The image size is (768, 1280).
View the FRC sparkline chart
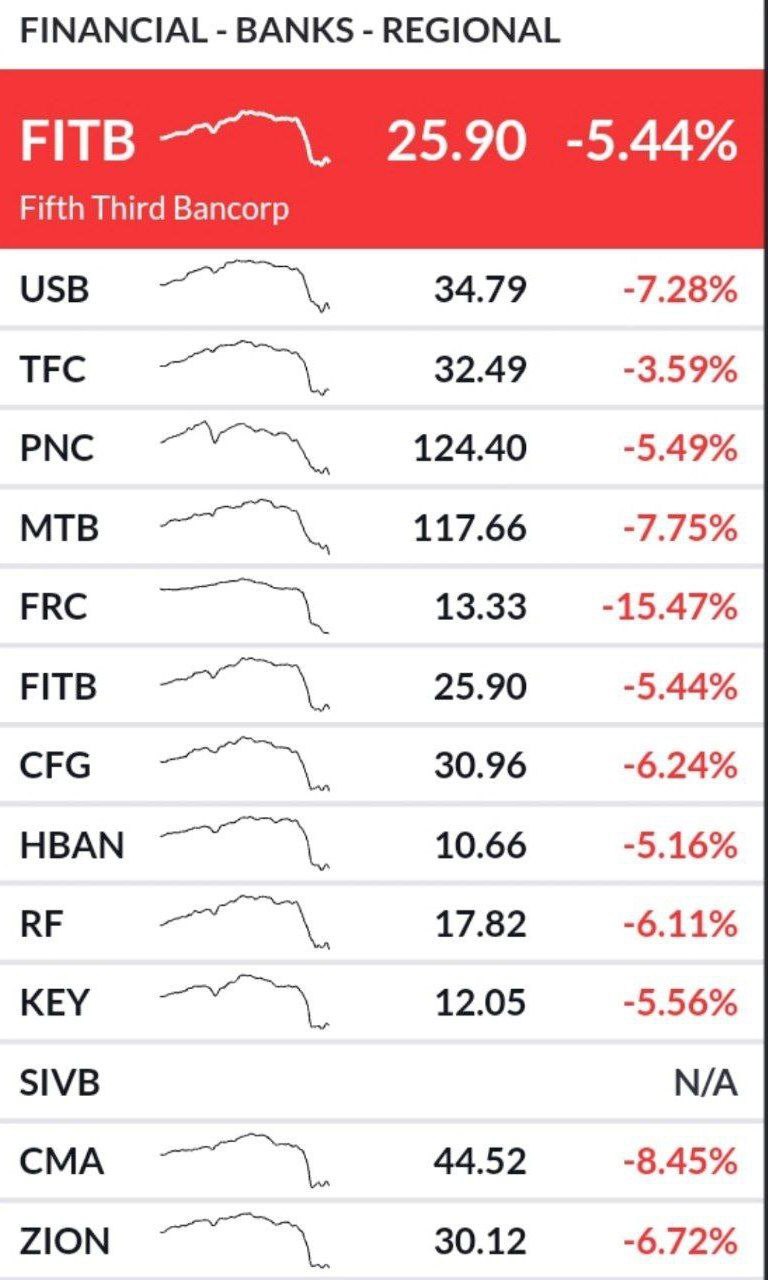(x=244, y=603)
